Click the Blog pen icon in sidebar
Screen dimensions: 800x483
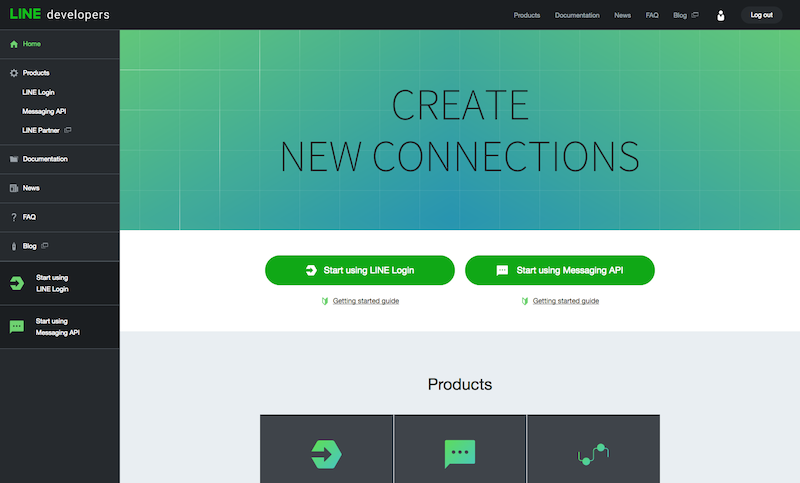14,246
